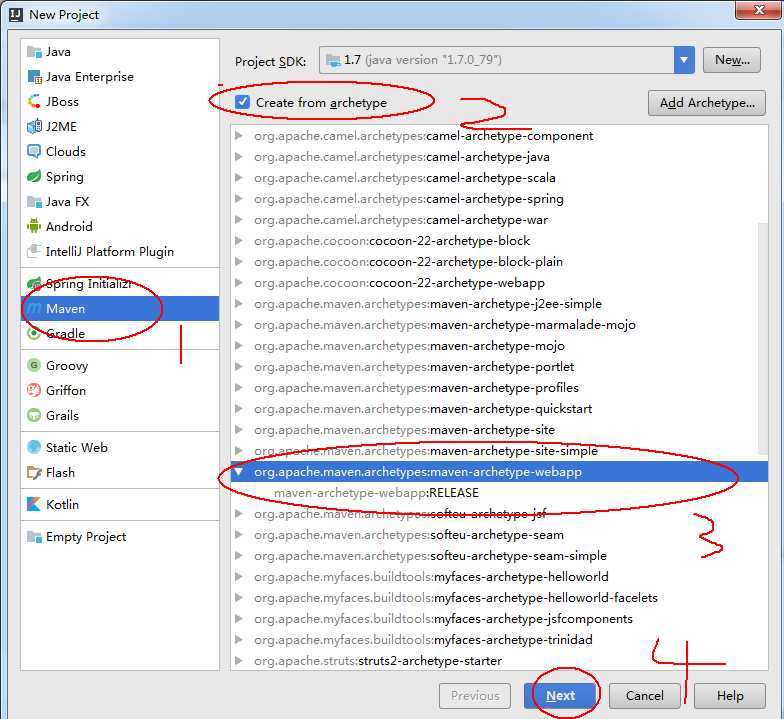
Task: Expand myfaces-archetype-helloworld arrow
Action: pyautogui.click(x=239, y=576)
